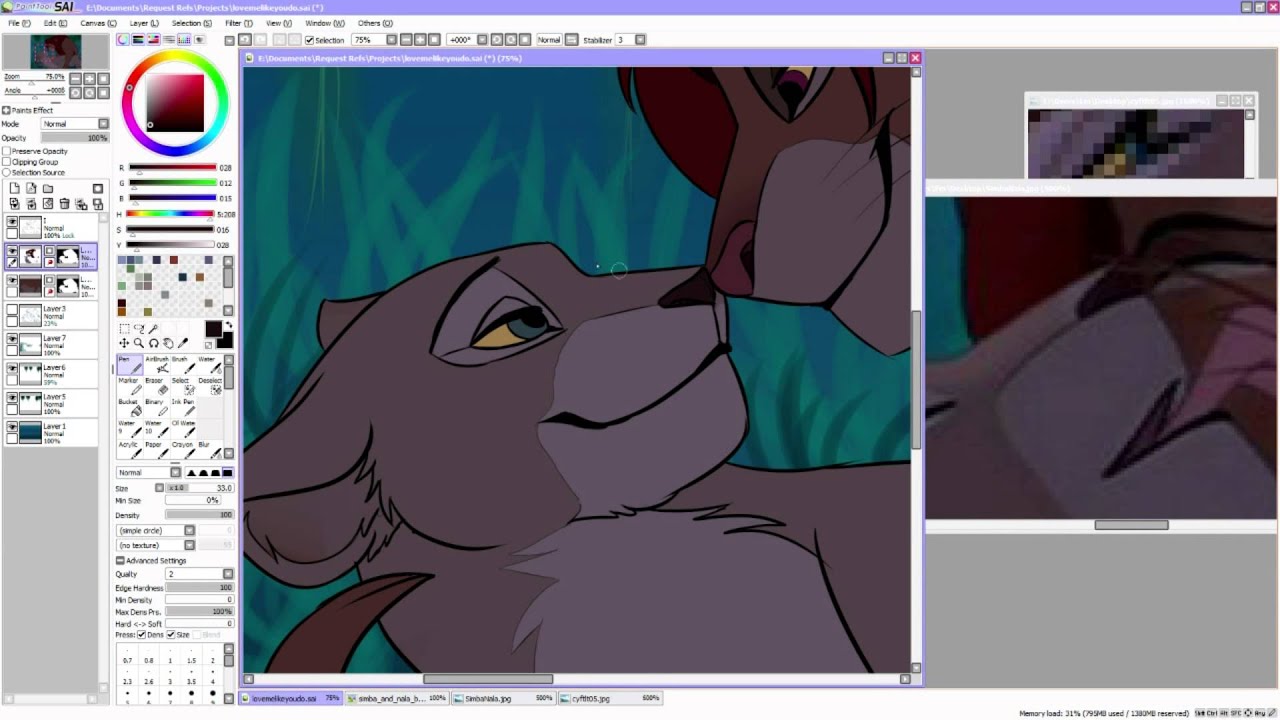Open the Canvas menu
The width and height of the screenshot is (1280, 720).
coord(98,22)
